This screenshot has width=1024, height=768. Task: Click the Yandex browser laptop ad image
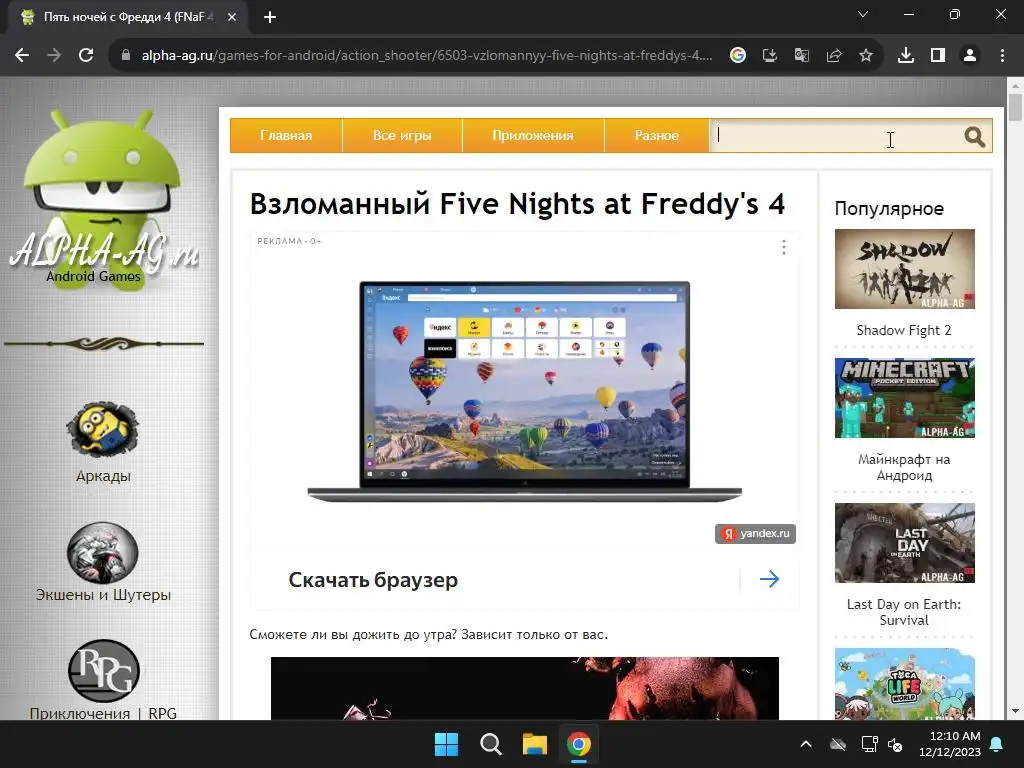pyautogui.click(x=524, y=392)
